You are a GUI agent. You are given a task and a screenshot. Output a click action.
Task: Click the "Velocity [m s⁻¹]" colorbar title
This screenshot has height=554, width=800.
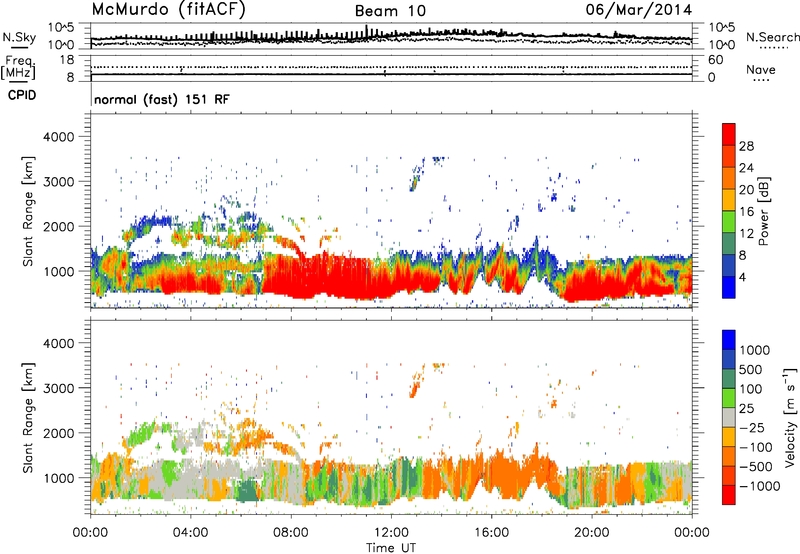(790, 416)
